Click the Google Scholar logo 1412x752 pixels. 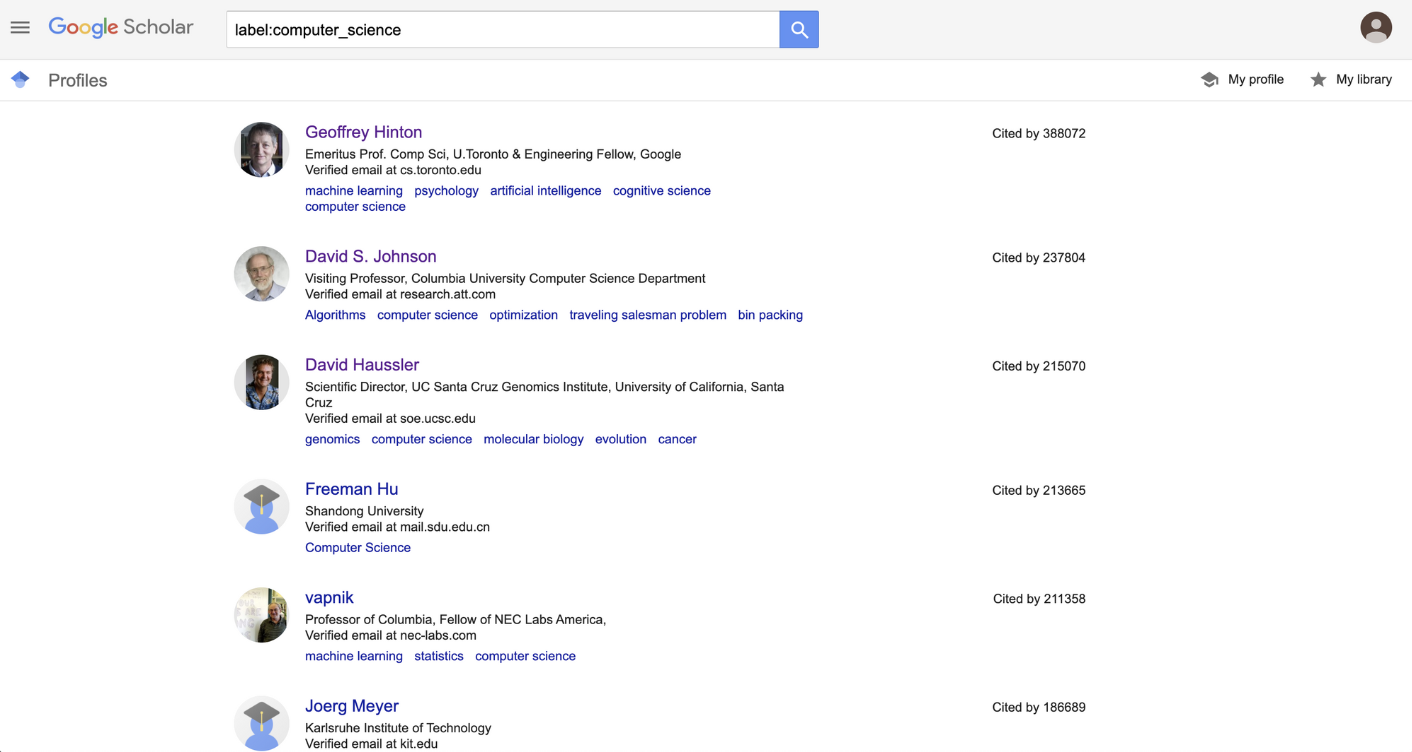pos(121,28)
